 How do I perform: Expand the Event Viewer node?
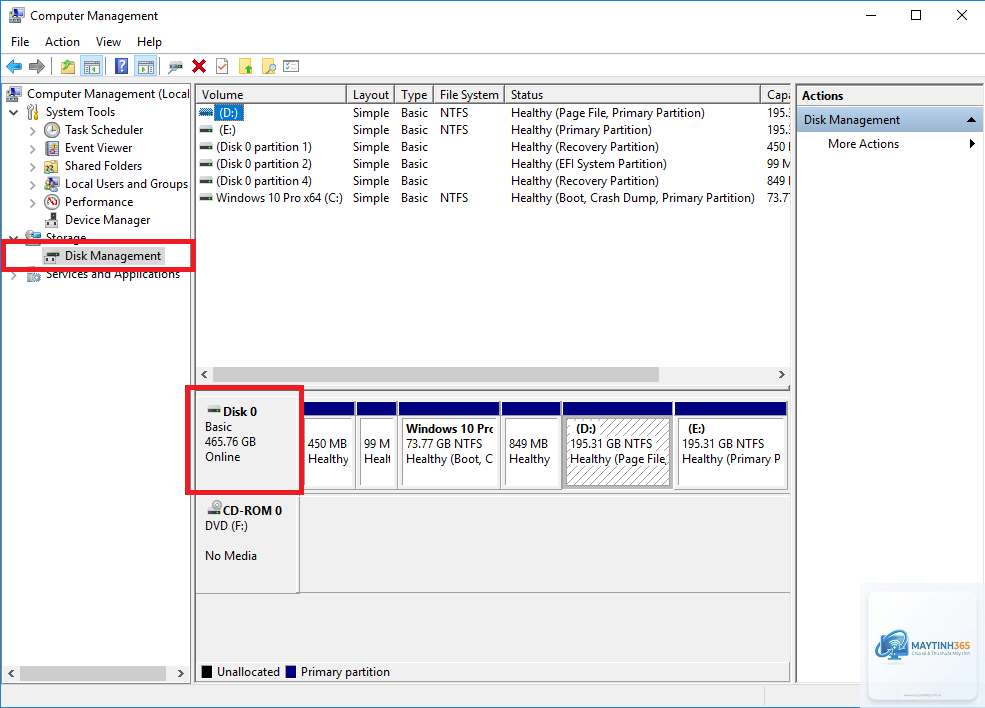(33, 149)
